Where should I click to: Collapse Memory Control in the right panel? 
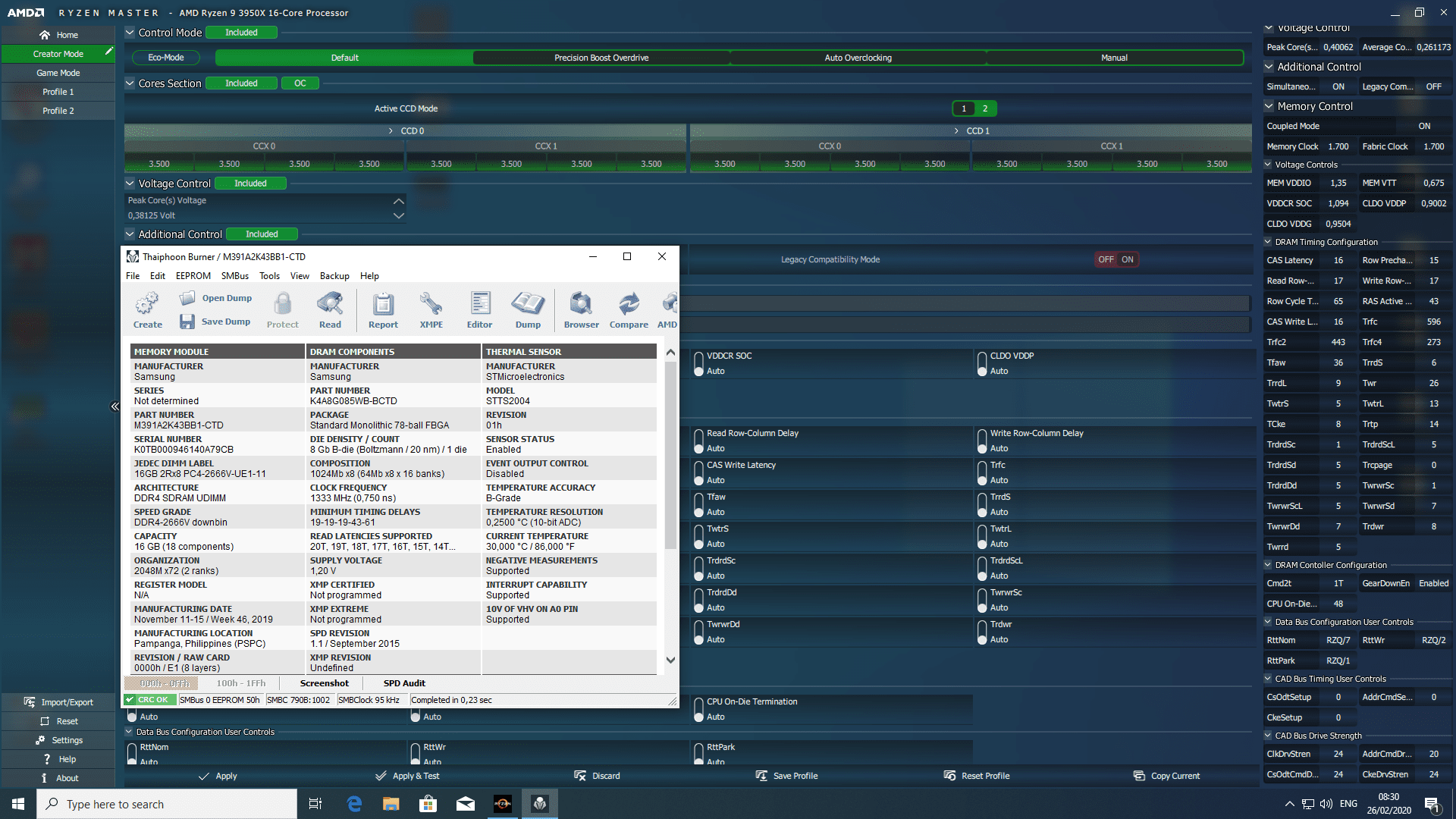pos(1269,106)
